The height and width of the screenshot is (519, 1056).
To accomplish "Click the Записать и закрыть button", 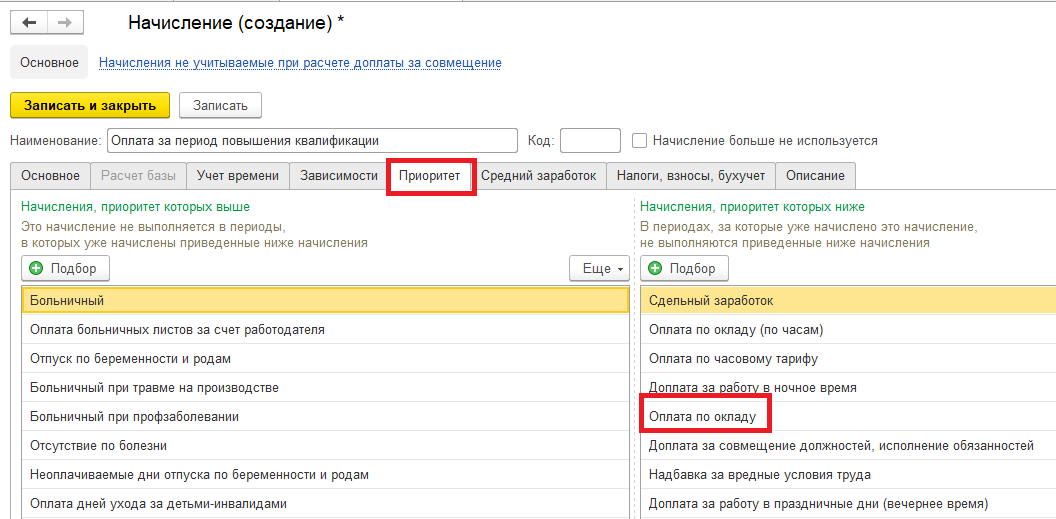I will tap(90, 106).
